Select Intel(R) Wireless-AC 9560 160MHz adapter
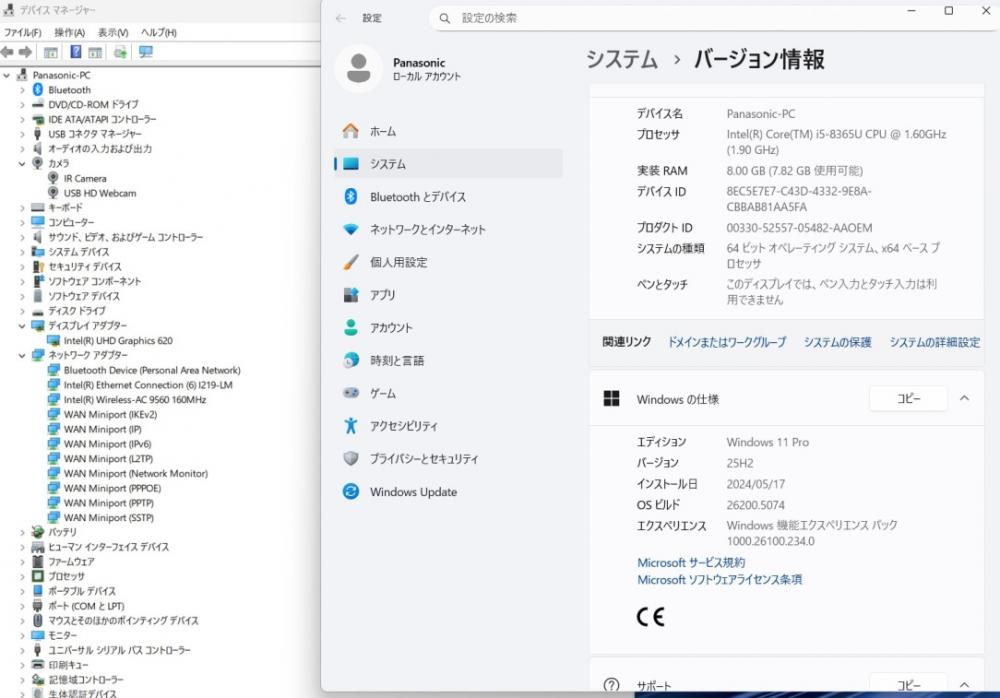Screen dimensions: 1000x698 coord(135,400)
